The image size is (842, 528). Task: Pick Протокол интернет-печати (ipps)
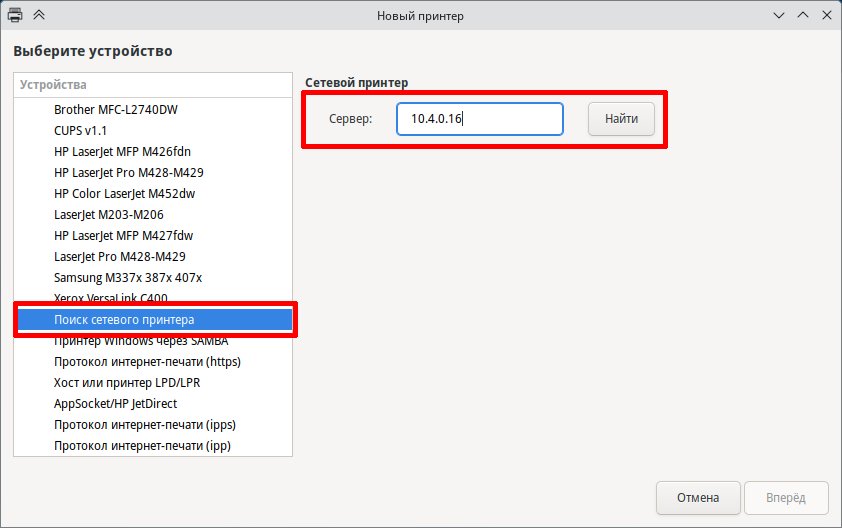point(144,425)
